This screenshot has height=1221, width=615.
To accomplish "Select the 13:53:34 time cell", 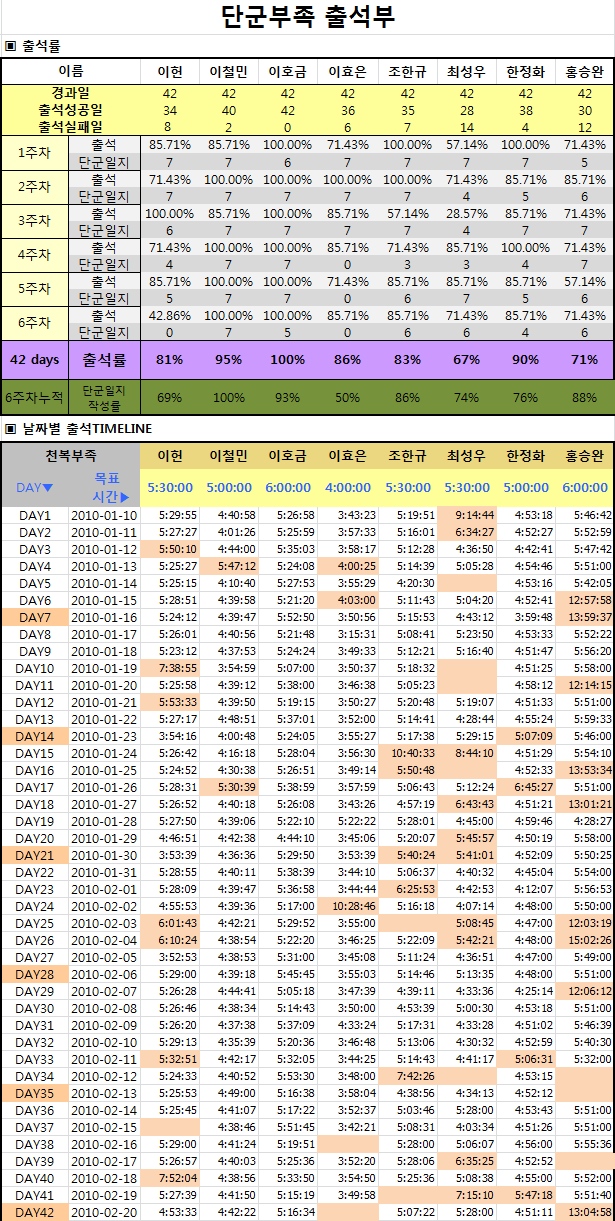I will coord(584,770).
